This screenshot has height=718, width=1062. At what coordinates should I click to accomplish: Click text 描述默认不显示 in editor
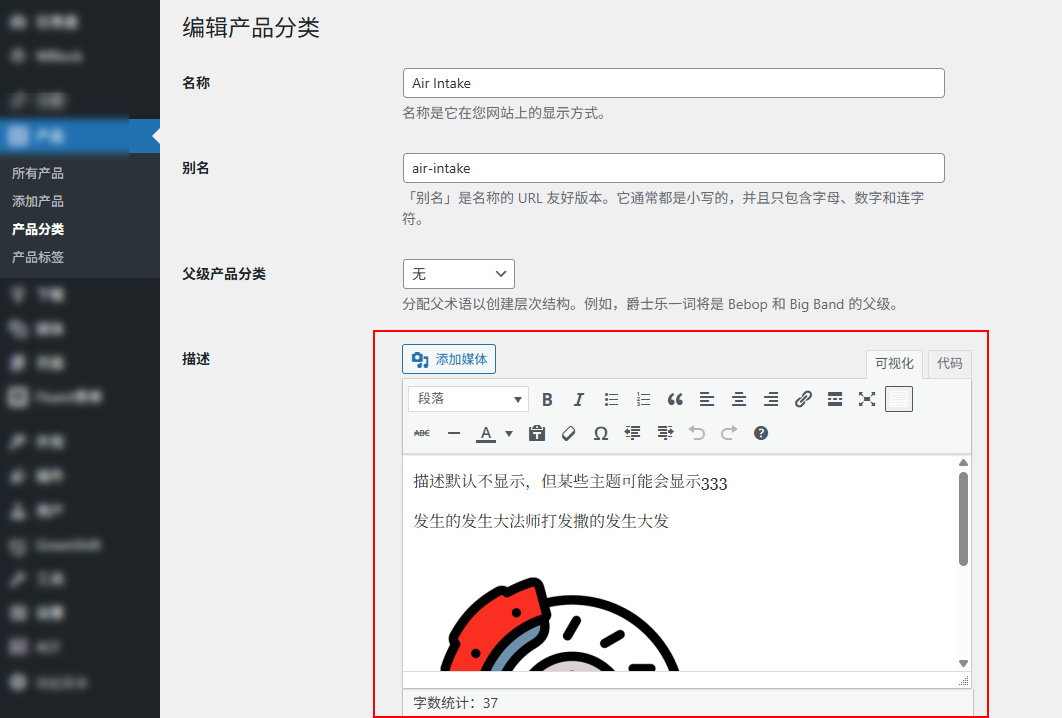point(468,482)
